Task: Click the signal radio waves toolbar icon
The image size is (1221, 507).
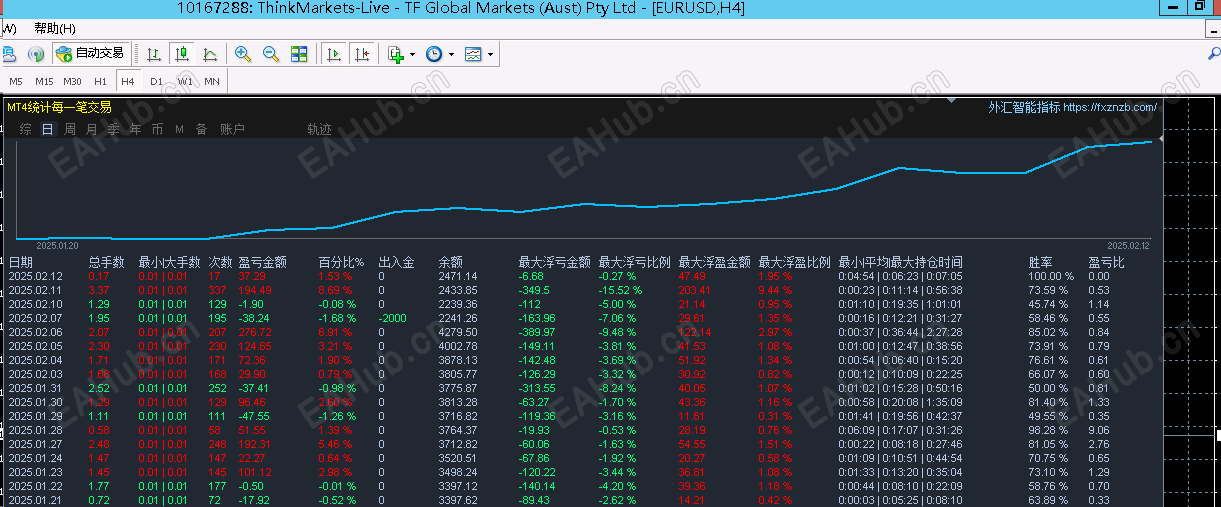Action: (36, 53)
